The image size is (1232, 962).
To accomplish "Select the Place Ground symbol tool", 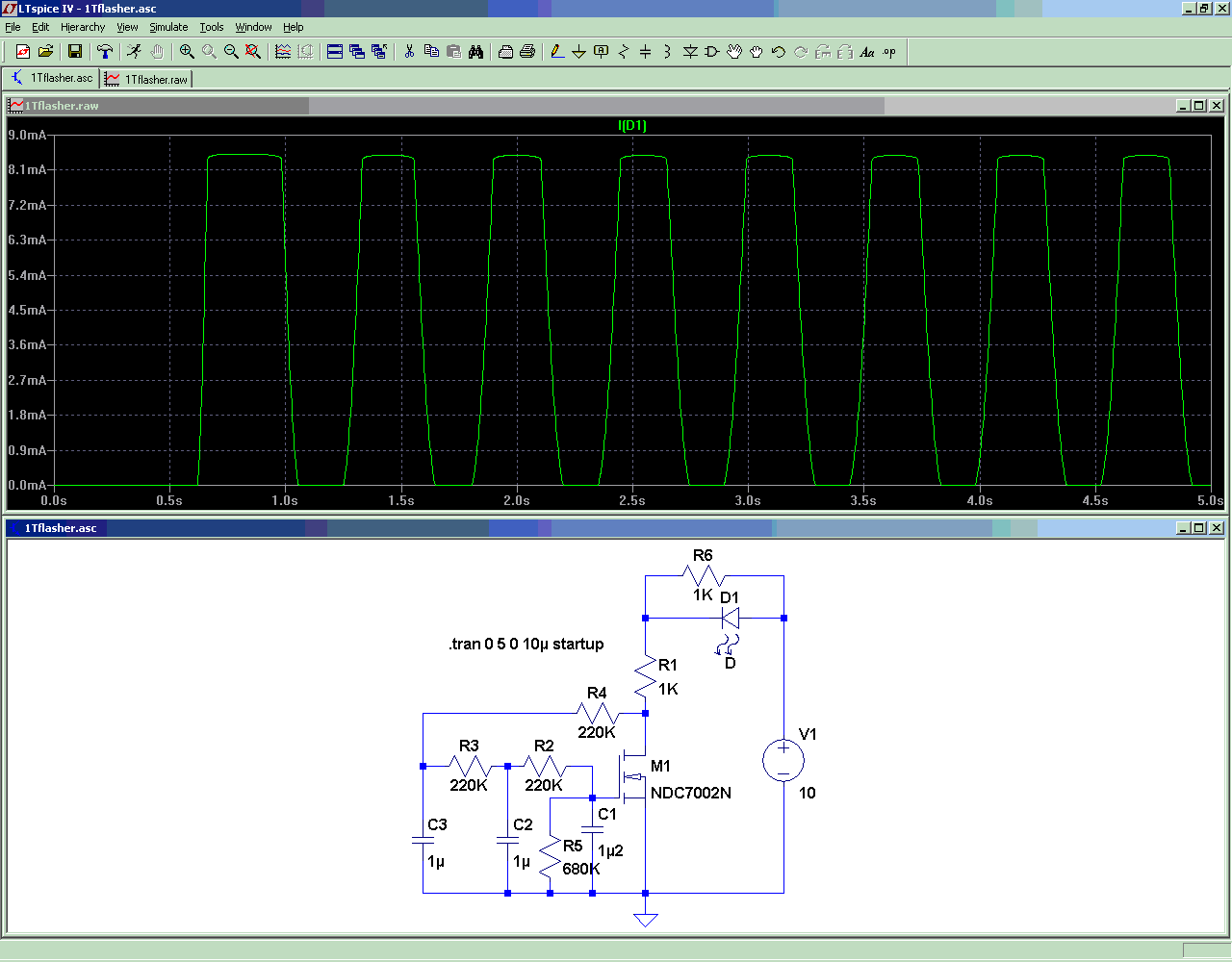I will [x=578, y=52].
